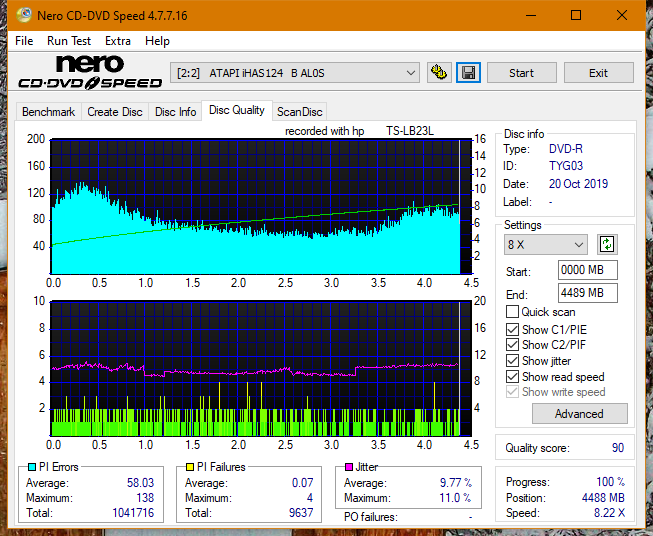The height and width of the screenshot is (536, 653).
Task: Switch to the Disc Info tab
Action: pos(175,112)
